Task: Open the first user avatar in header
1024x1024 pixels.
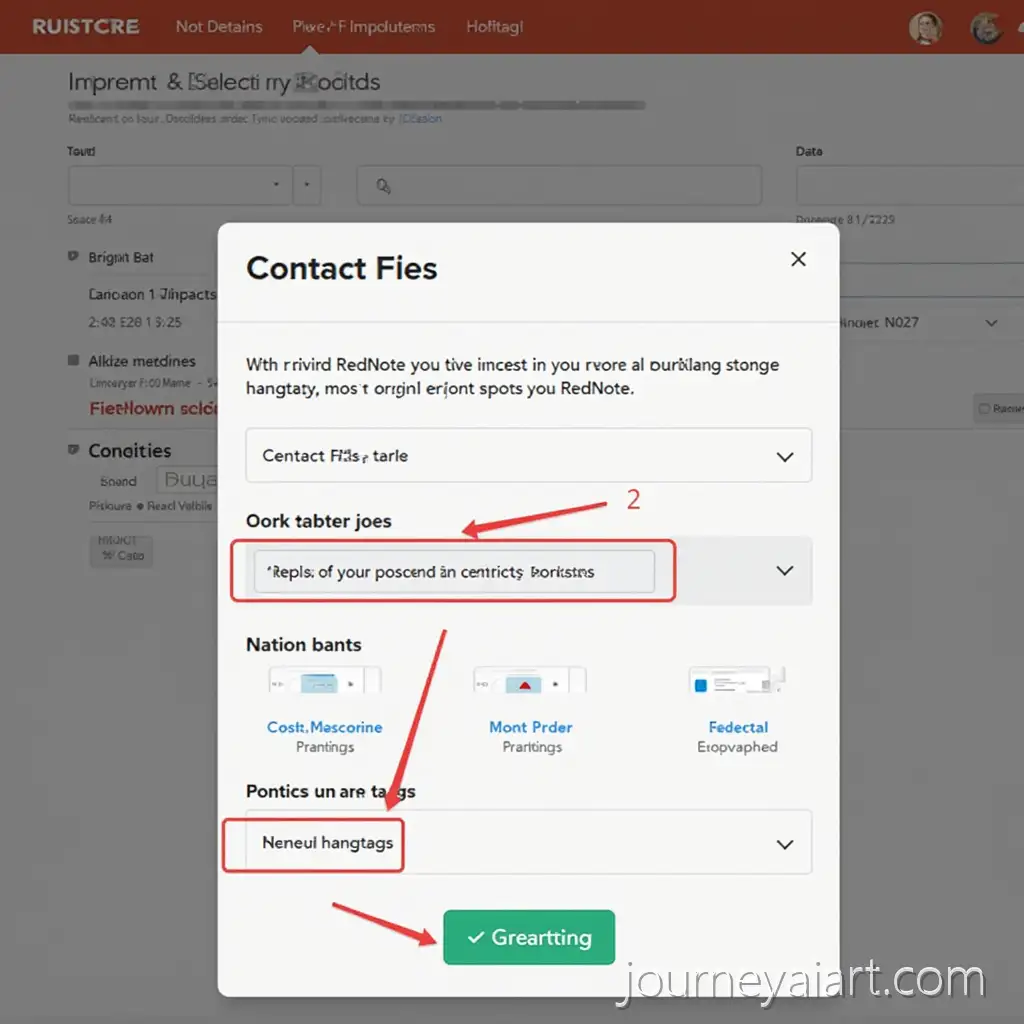Action: click(x=925, y=28)
